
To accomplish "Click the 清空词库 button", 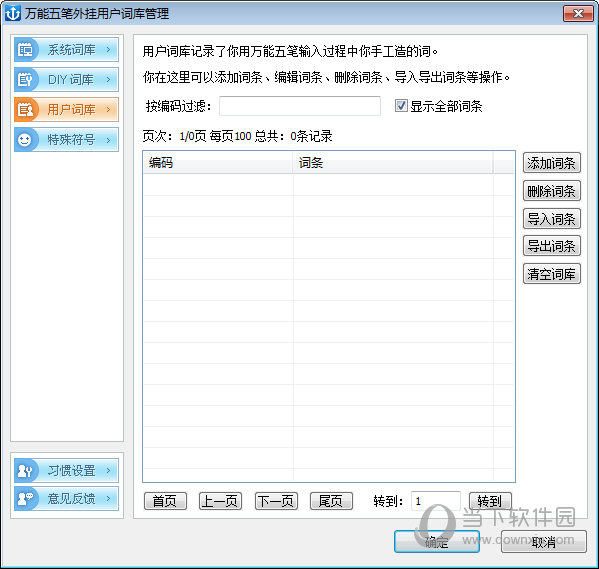I will (551, 274).
